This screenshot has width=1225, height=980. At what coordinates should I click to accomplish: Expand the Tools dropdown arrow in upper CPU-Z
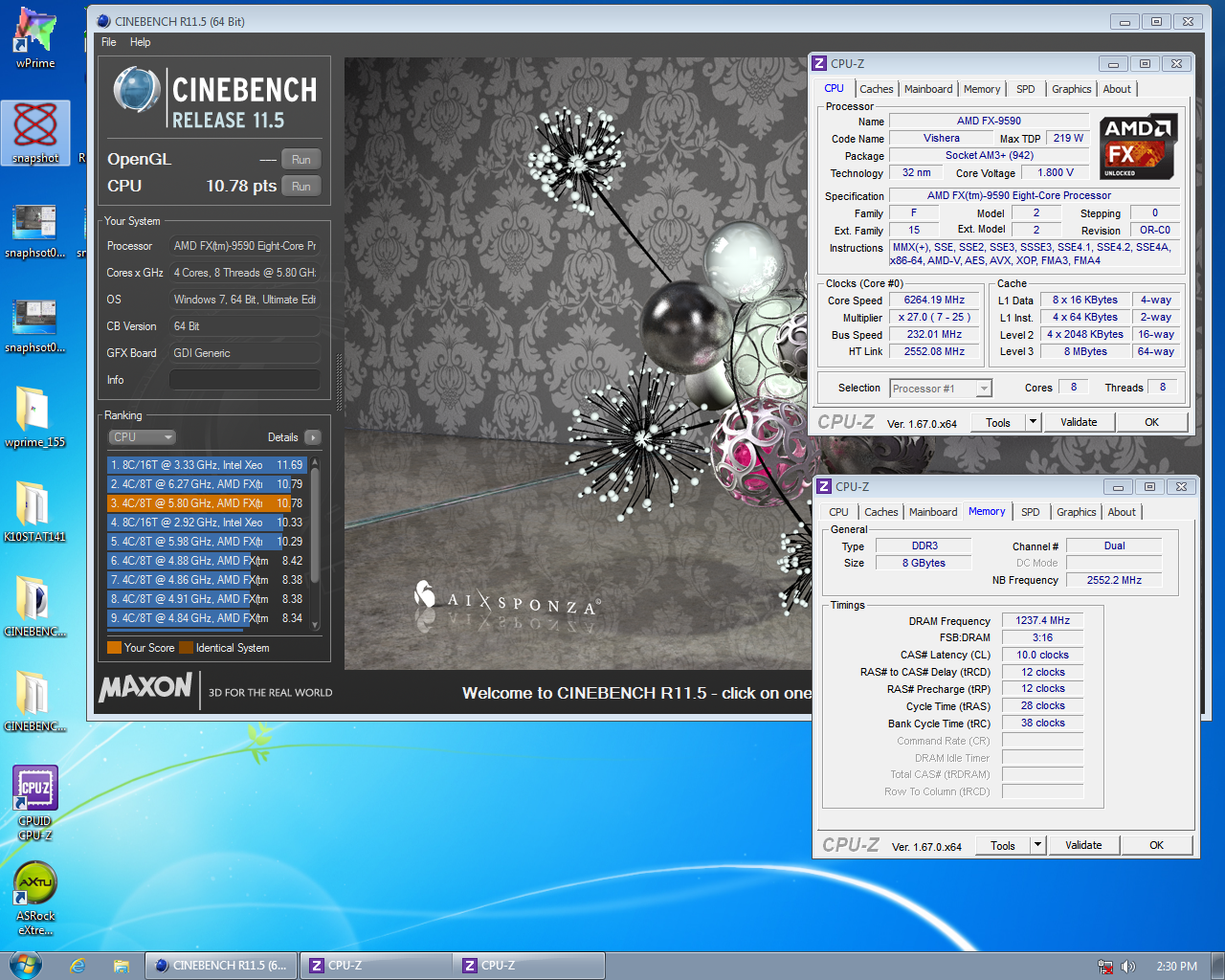pyautogui.click(x=1033, y=422)
